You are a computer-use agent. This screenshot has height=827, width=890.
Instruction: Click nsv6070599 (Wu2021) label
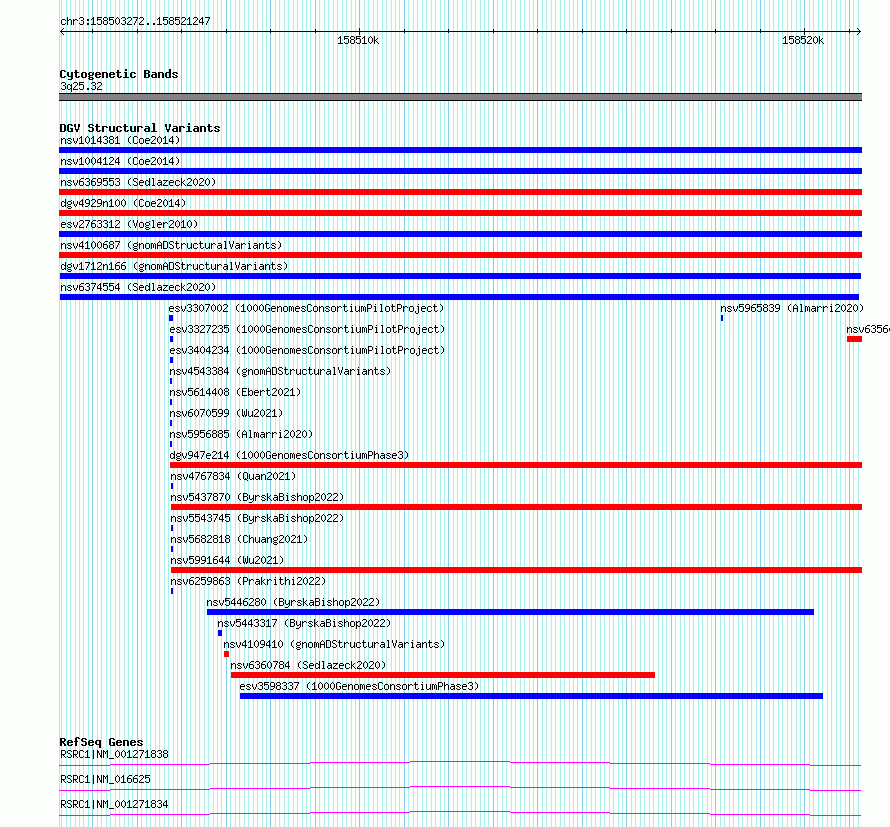(x=226, y=413)
